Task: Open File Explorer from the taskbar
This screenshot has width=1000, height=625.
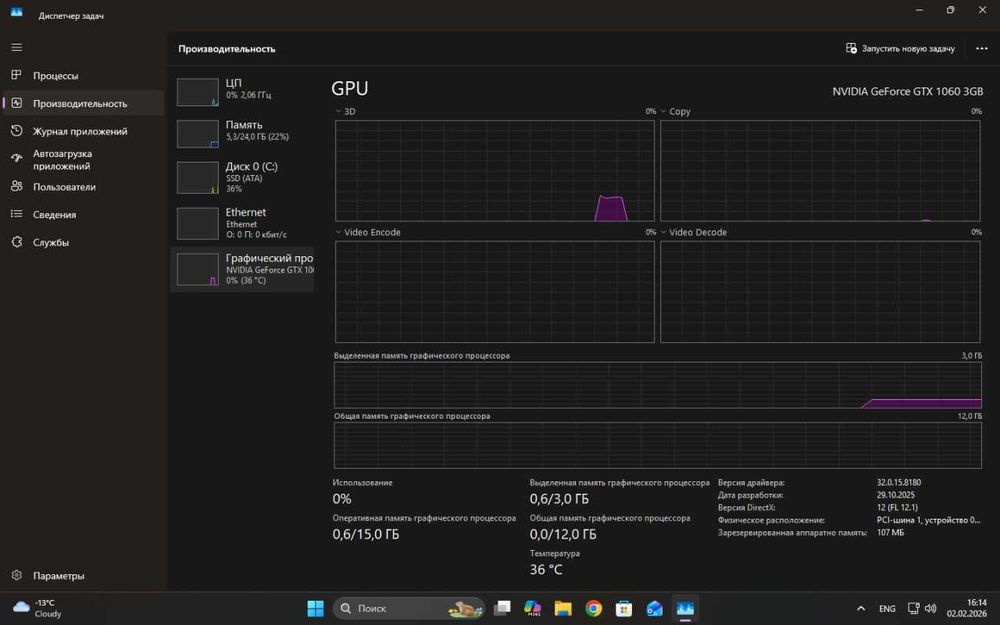Action: click(563, 608)
